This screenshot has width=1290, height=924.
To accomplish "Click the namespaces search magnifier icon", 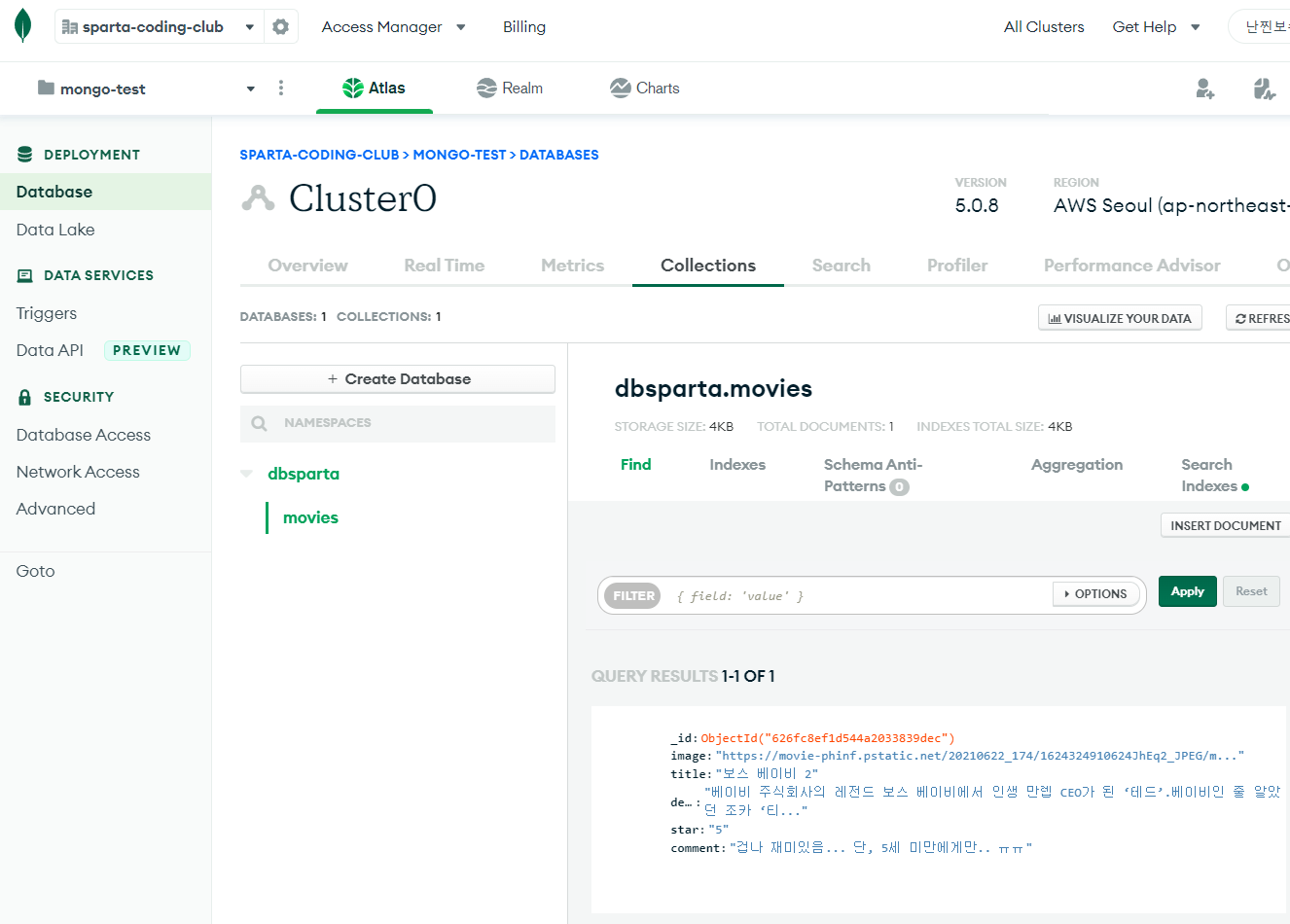I will pos(259,423).
